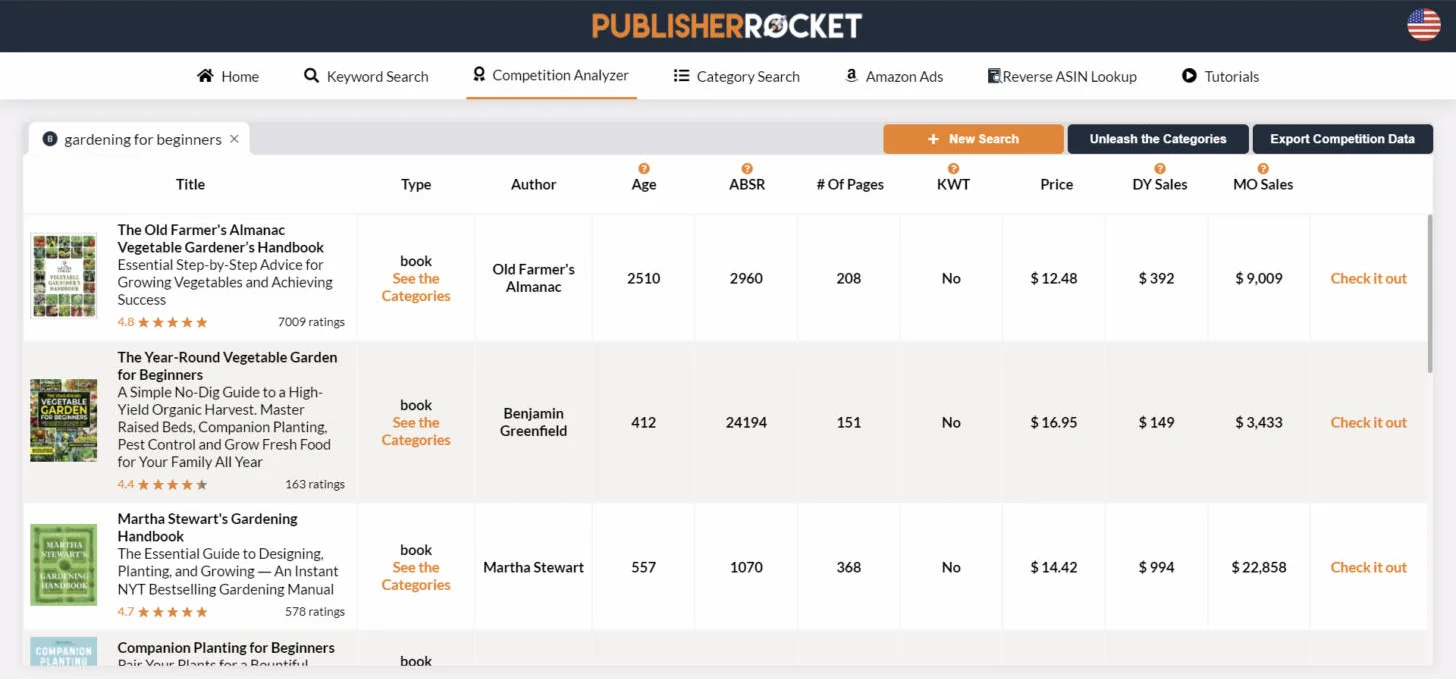This screenshot has width=1456, height=679.
Task: Click the DY Sales help icon
Action: 1160,169
